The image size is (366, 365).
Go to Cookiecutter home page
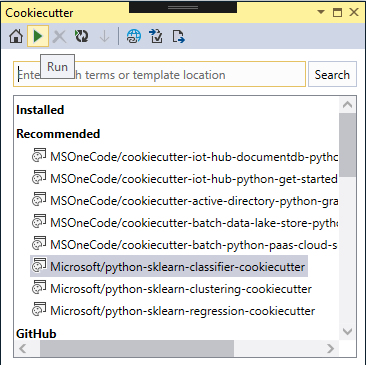pyautogui.click(x=16, y=36)
